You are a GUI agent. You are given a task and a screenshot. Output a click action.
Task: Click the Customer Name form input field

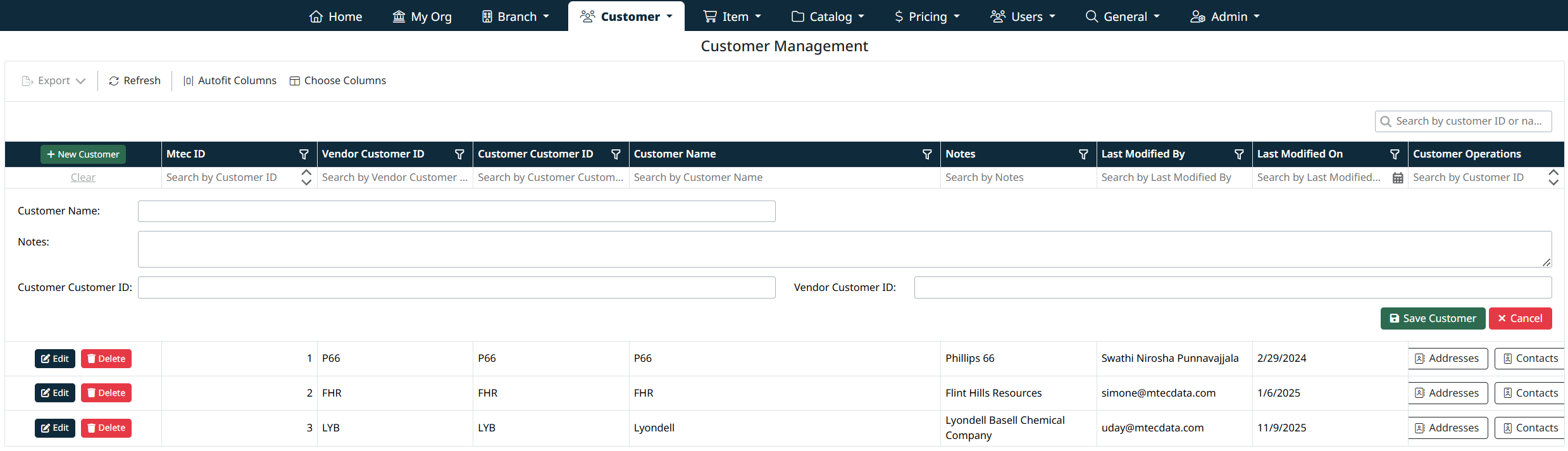(x=456, y=211)
